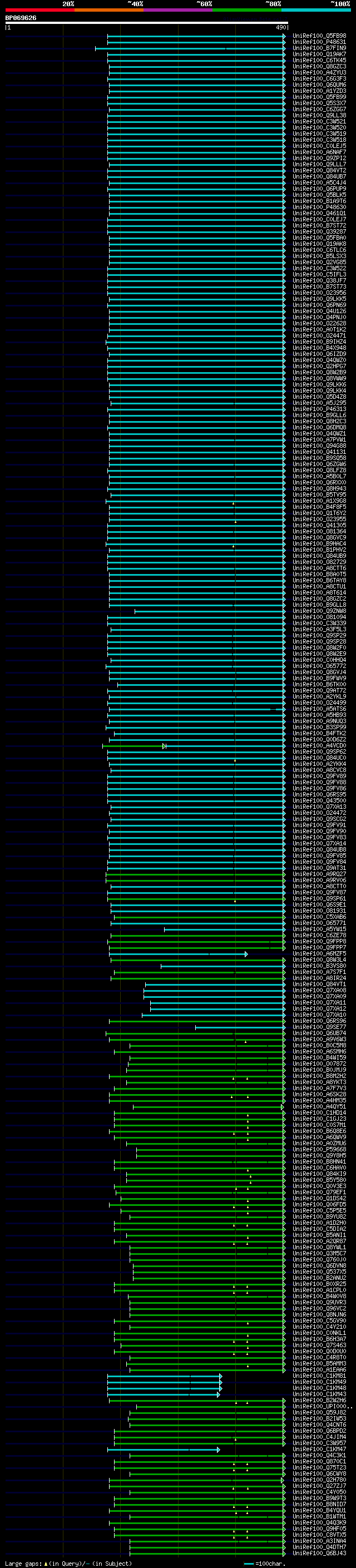Open hit UniRef100_B7FIN9
The height and width of the screenshot is (1568, 356).
point(319,48)
